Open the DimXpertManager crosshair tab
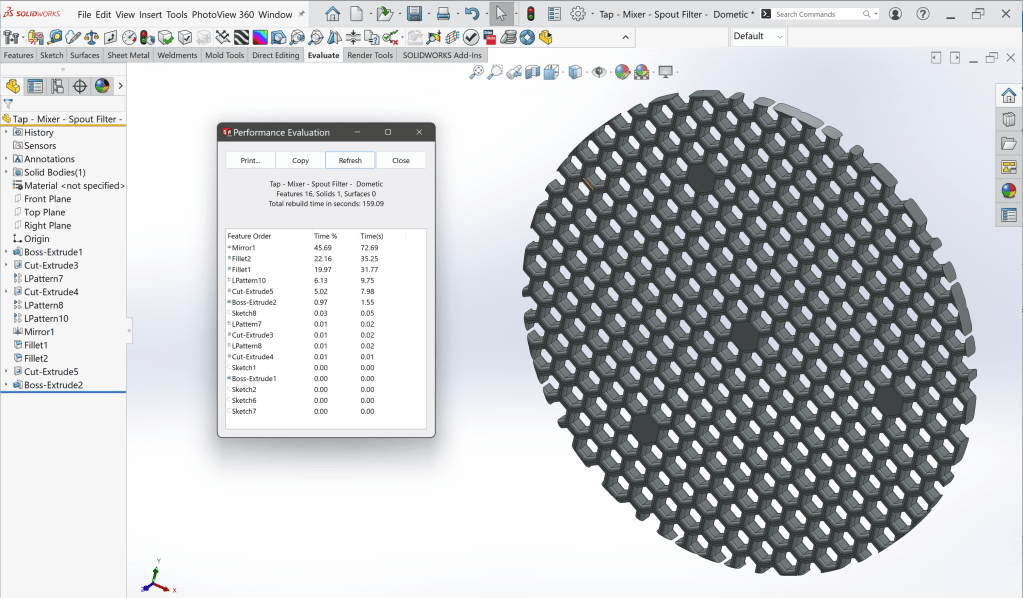Screen dimensions: 1023x598 [x=80, y=86]
